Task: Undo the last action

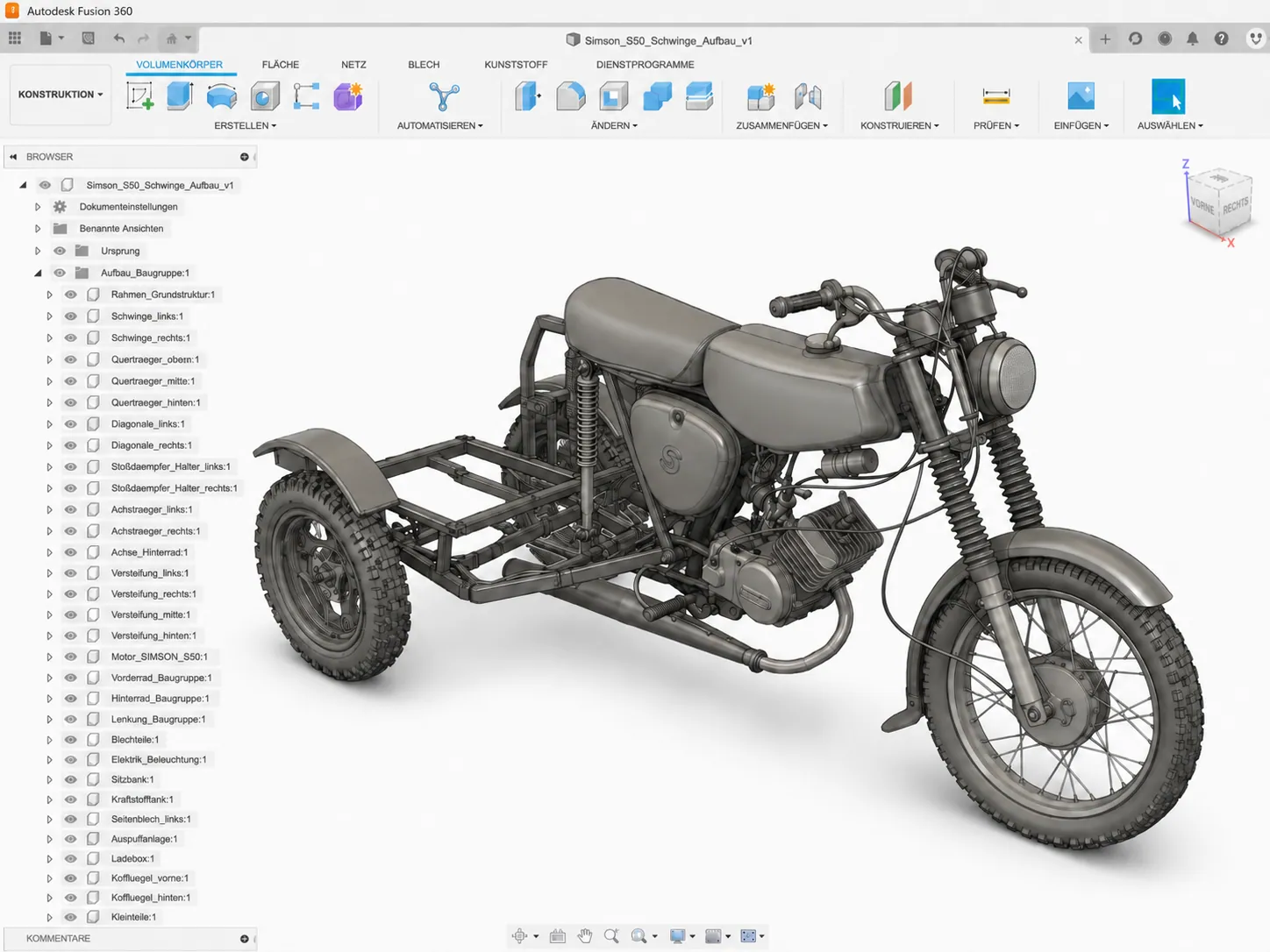Action: click(x=118, y=39)
